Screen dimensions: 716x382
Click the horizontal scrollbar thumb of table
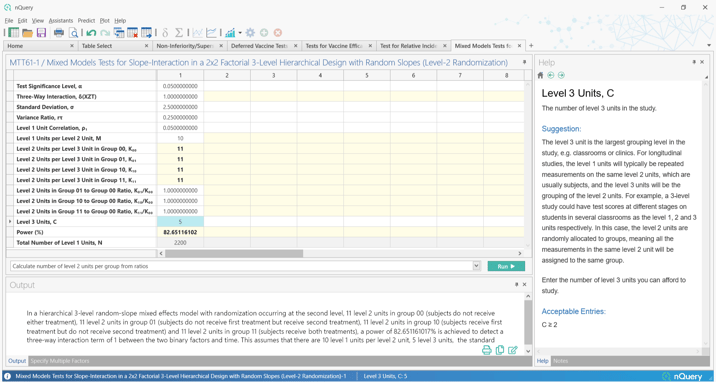pyautogui.click(x=234, y=253)
